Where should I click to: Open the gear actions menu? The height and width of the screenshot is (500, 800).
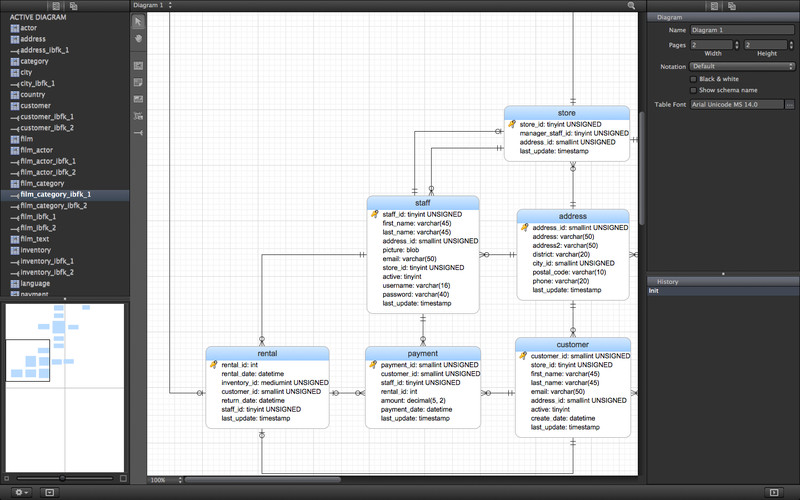tap(20, 492)
